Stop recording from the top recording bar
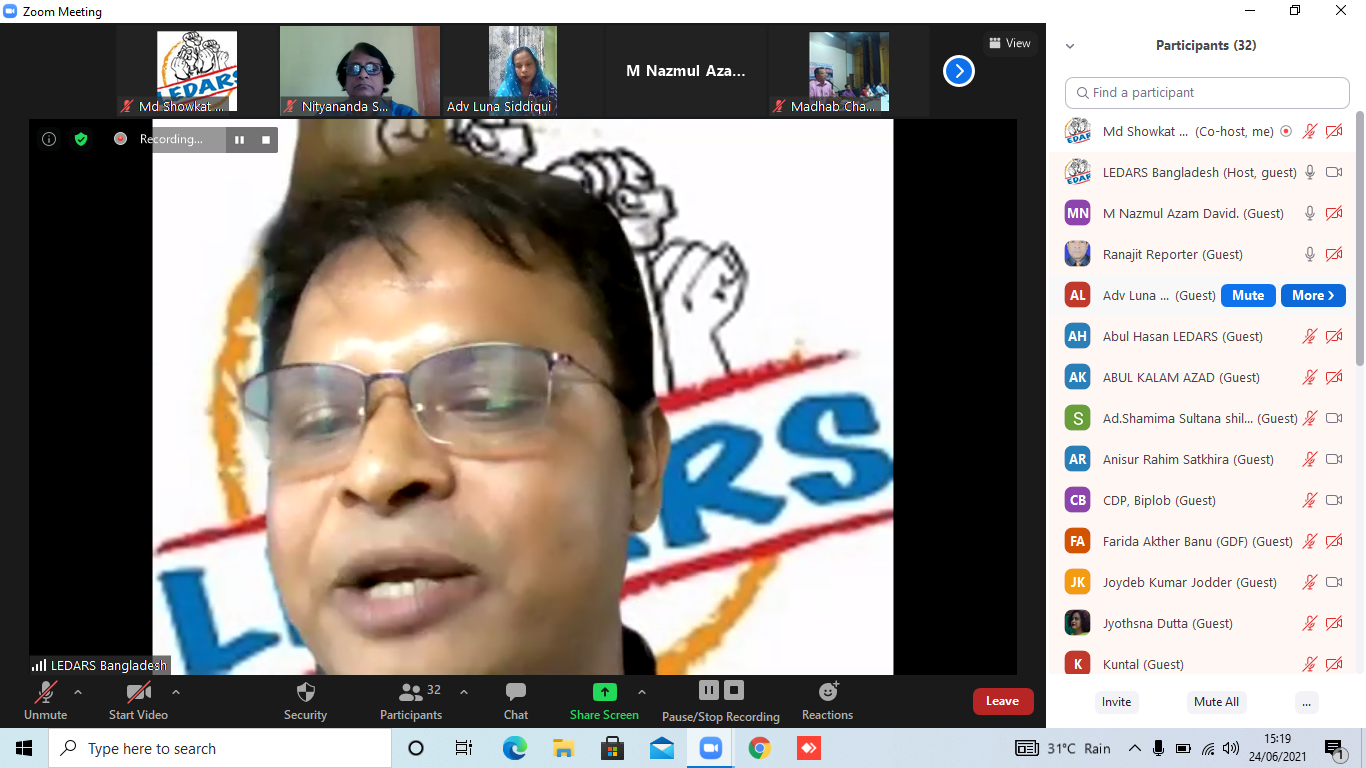The image size is (1366, 768). point(266,139)
